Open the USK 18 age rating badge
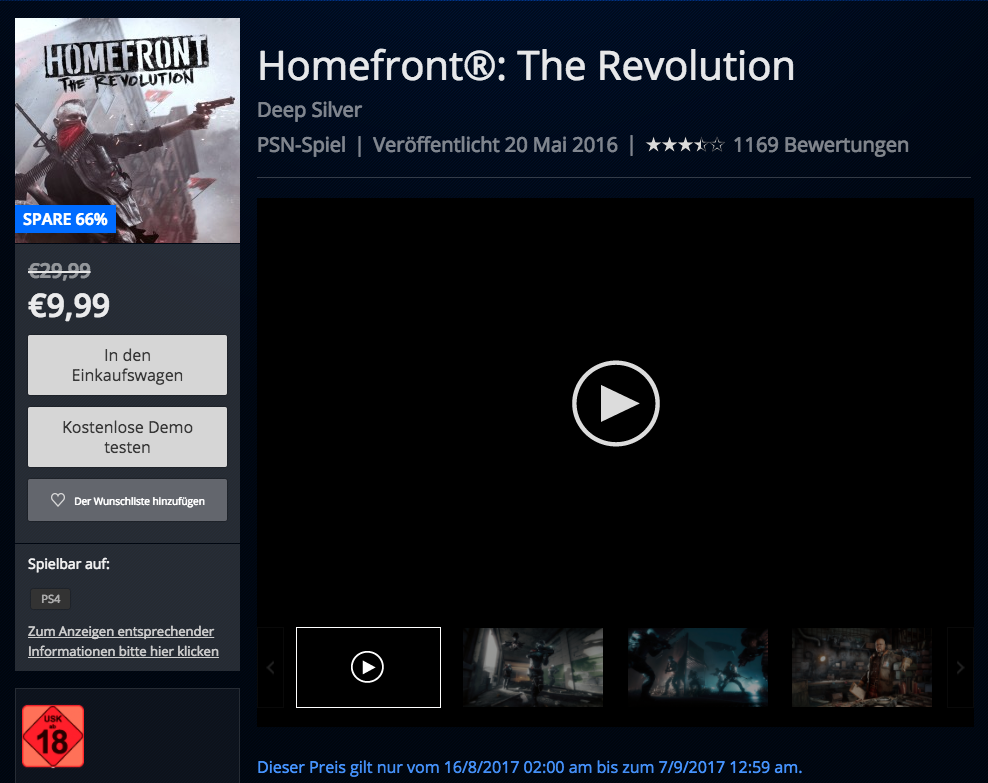Screen dimensions: 988x783 (x=53, y=736)
